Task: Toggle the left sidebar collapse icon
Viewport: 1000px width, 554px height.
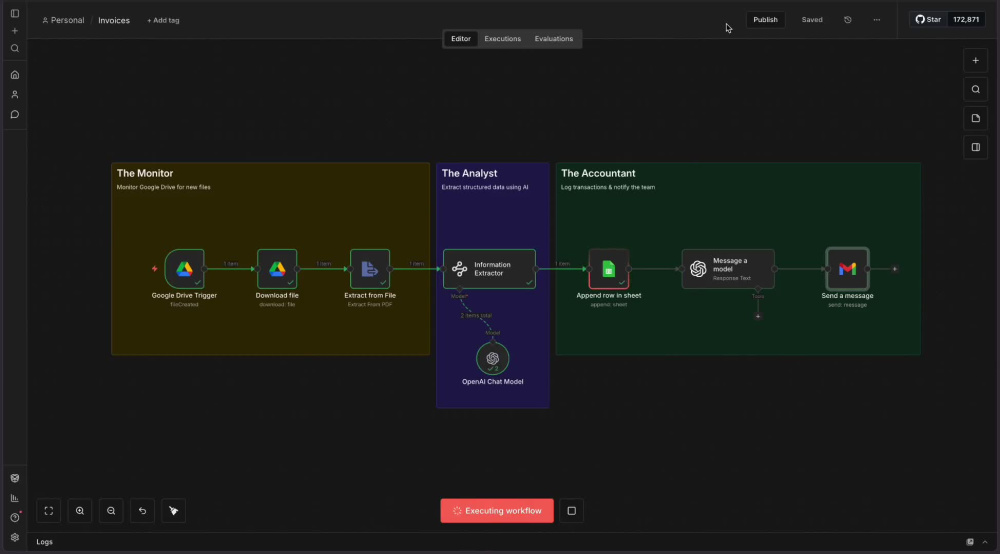Action: (15, 13)
